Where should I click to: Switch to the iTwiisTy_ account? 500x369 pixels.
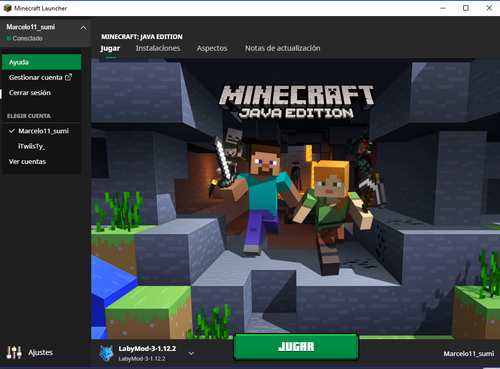tap(41, 146)
